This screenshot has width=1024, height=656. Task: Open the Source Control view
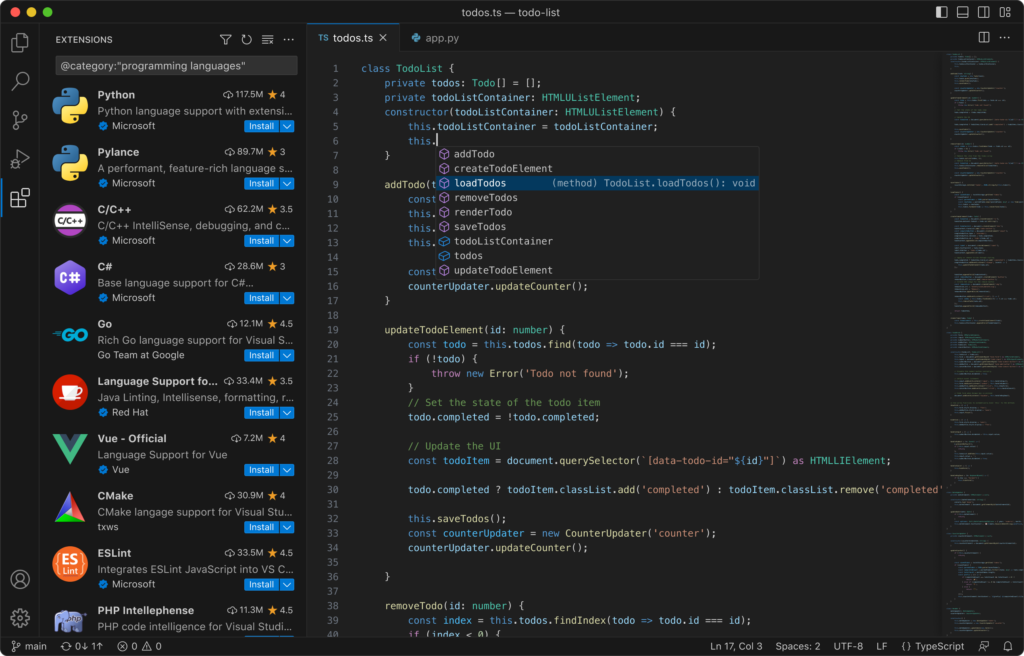[x=19, y=120]
